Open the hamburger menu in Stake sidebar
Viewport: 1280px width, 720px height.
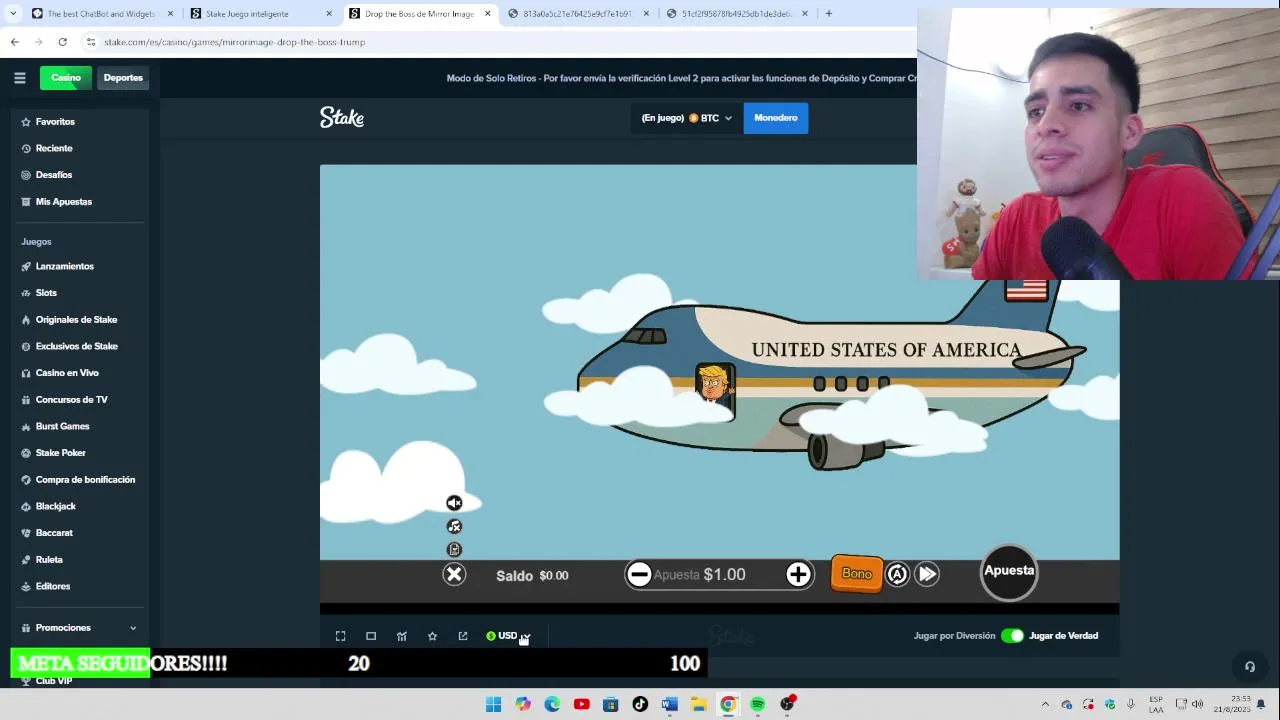20,78
